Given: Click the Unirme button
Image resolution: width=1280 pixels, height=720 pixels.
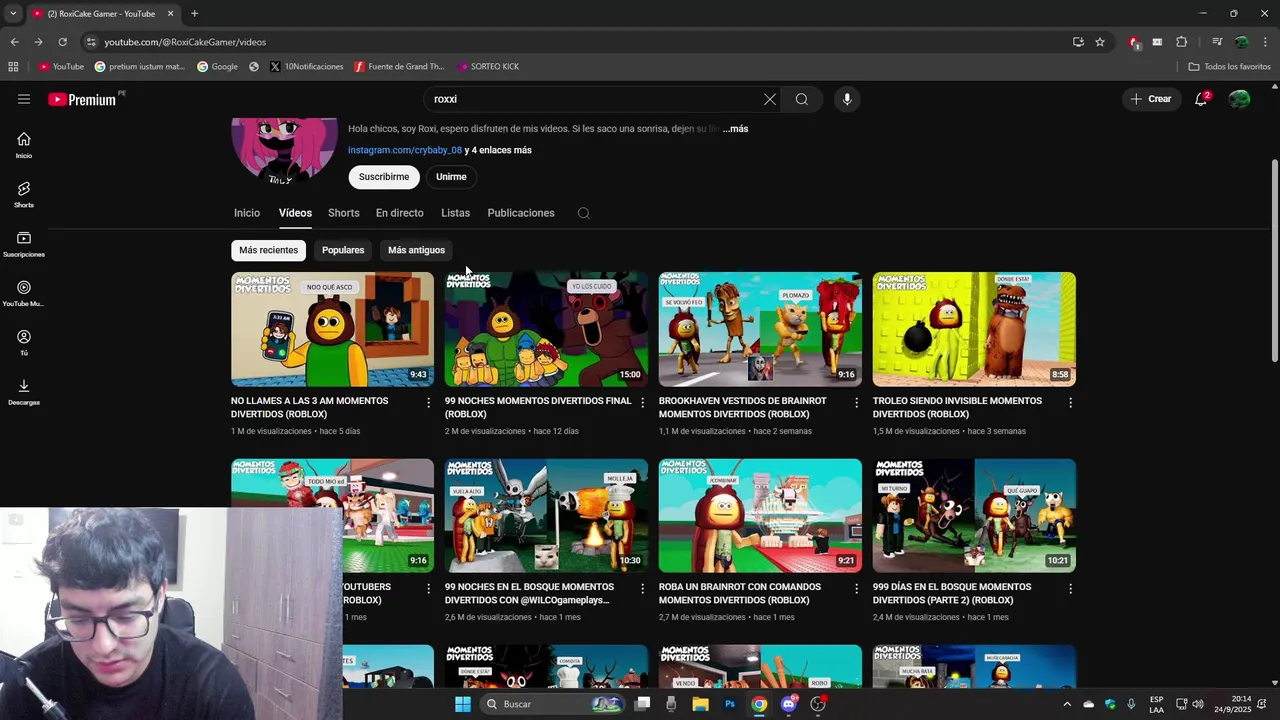Looking at the screenshot, I should (x=451, y=177).
